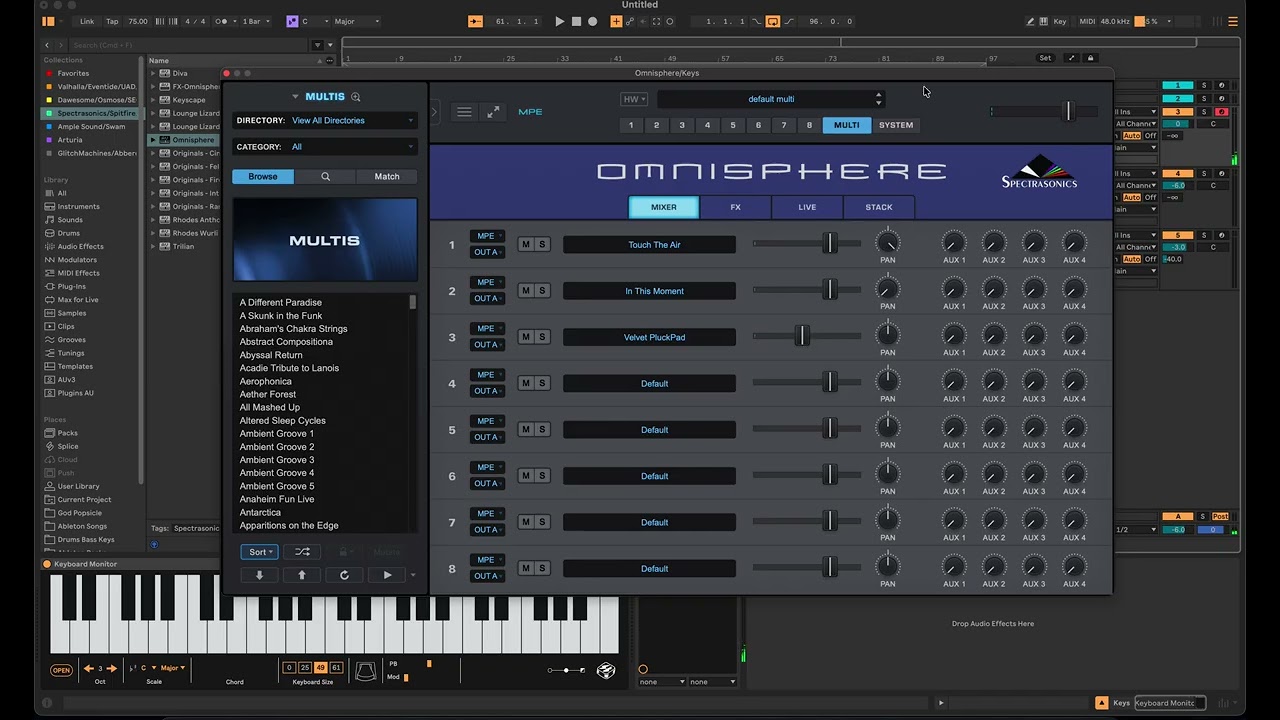Viewport: 1280px width, 720px height.
Task: Adjust part 5 AUX 4 knob
Action: coord(1074,428)
